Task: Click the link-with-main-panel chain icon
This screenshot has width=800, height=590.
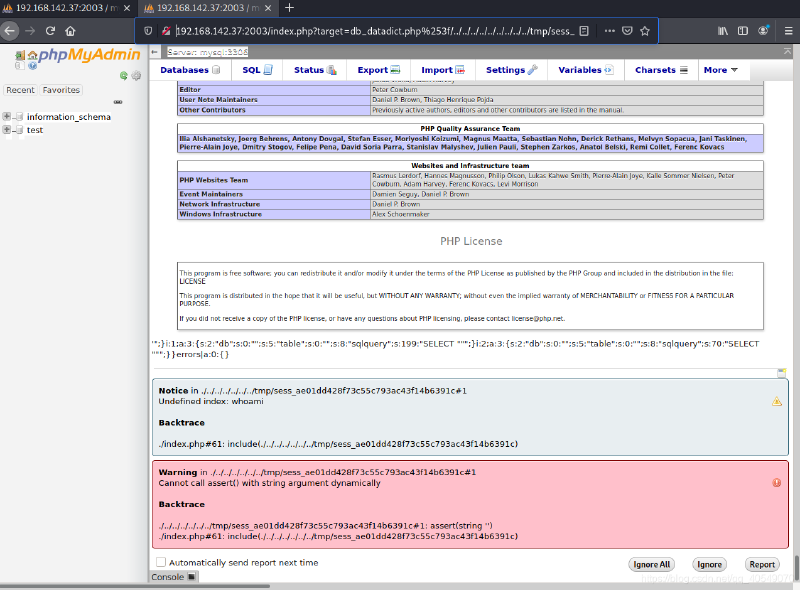Action: [118, 102]
